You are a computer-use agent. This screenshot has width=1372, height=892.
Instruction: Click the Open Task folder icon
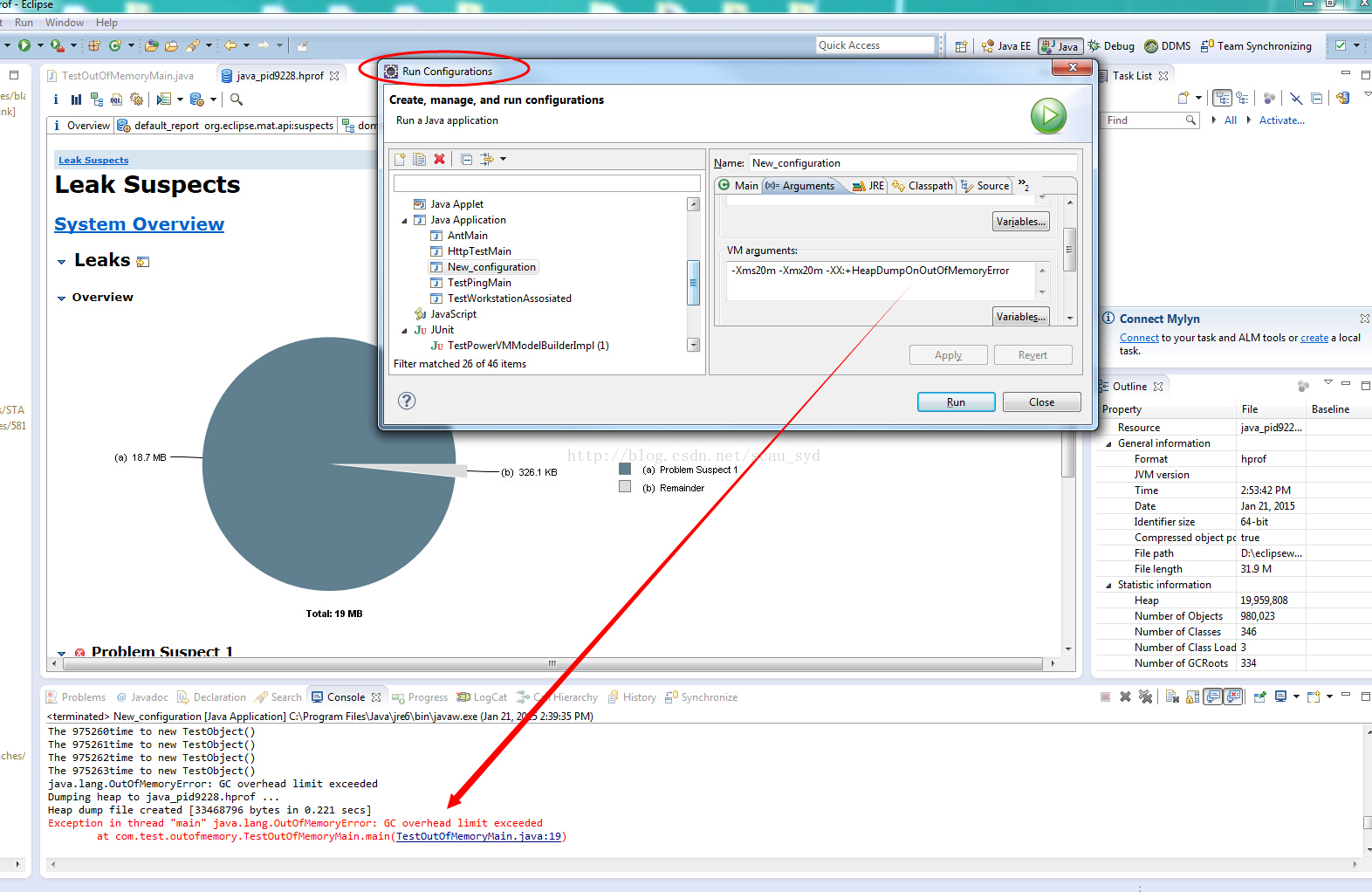click(171, 45)
